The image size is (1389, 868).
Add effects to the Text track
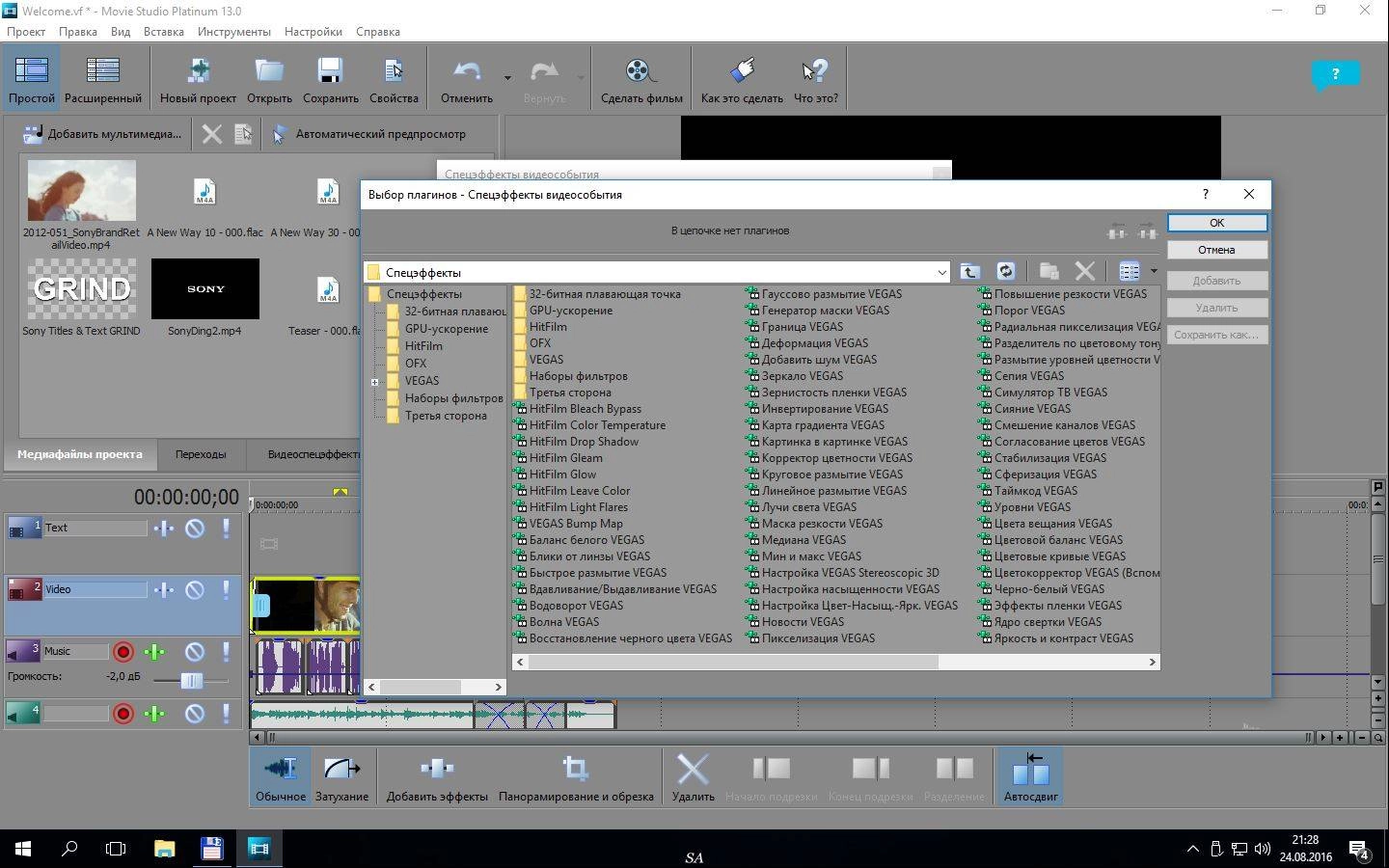164,529
